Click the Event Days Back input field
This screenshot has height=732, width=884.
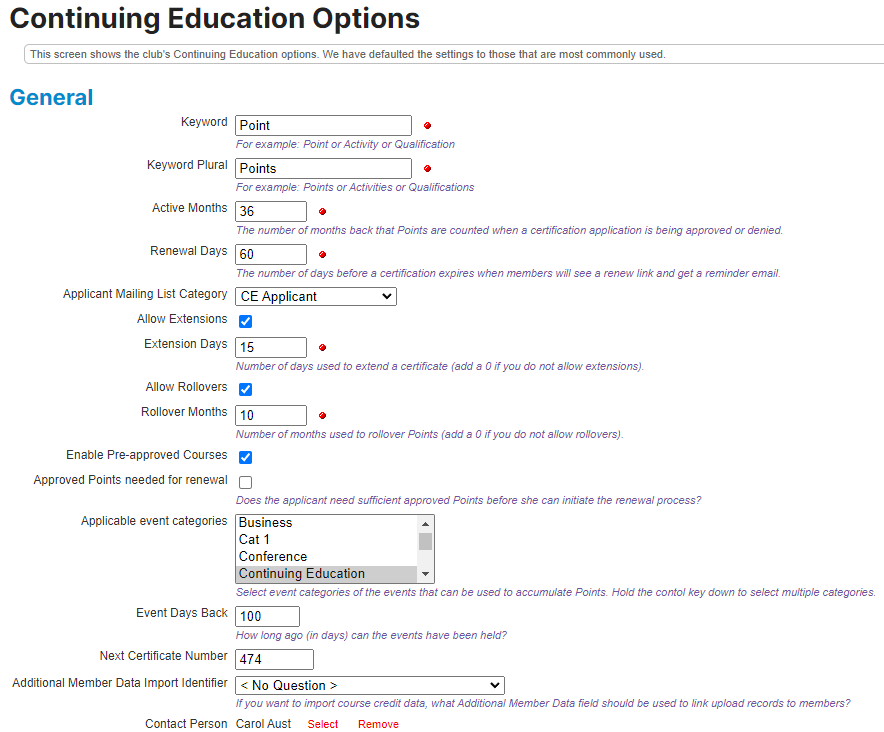266,616
